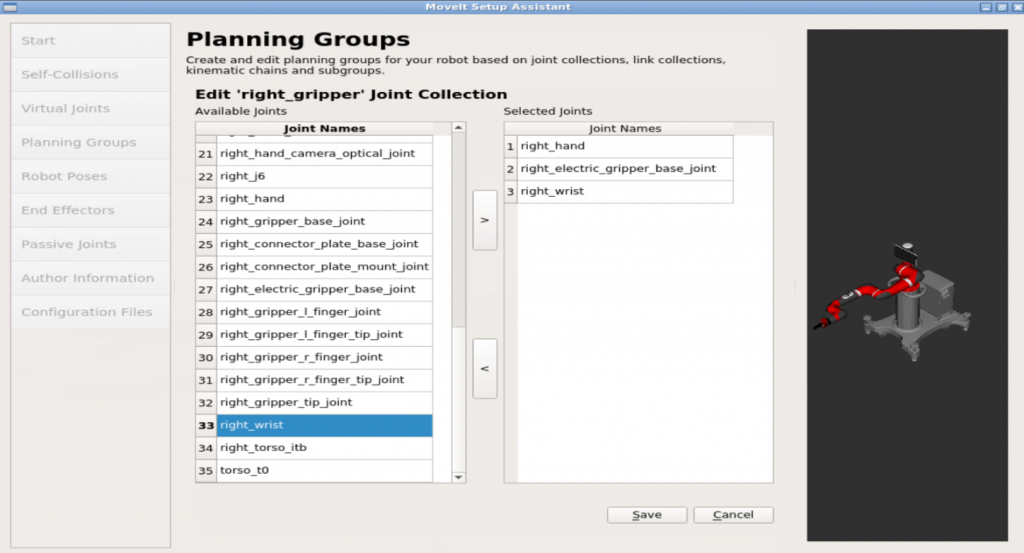Maximize the MoveIt Setup Assistant window
Viewport: 1024px width, 553px height.
(1002, 7)
